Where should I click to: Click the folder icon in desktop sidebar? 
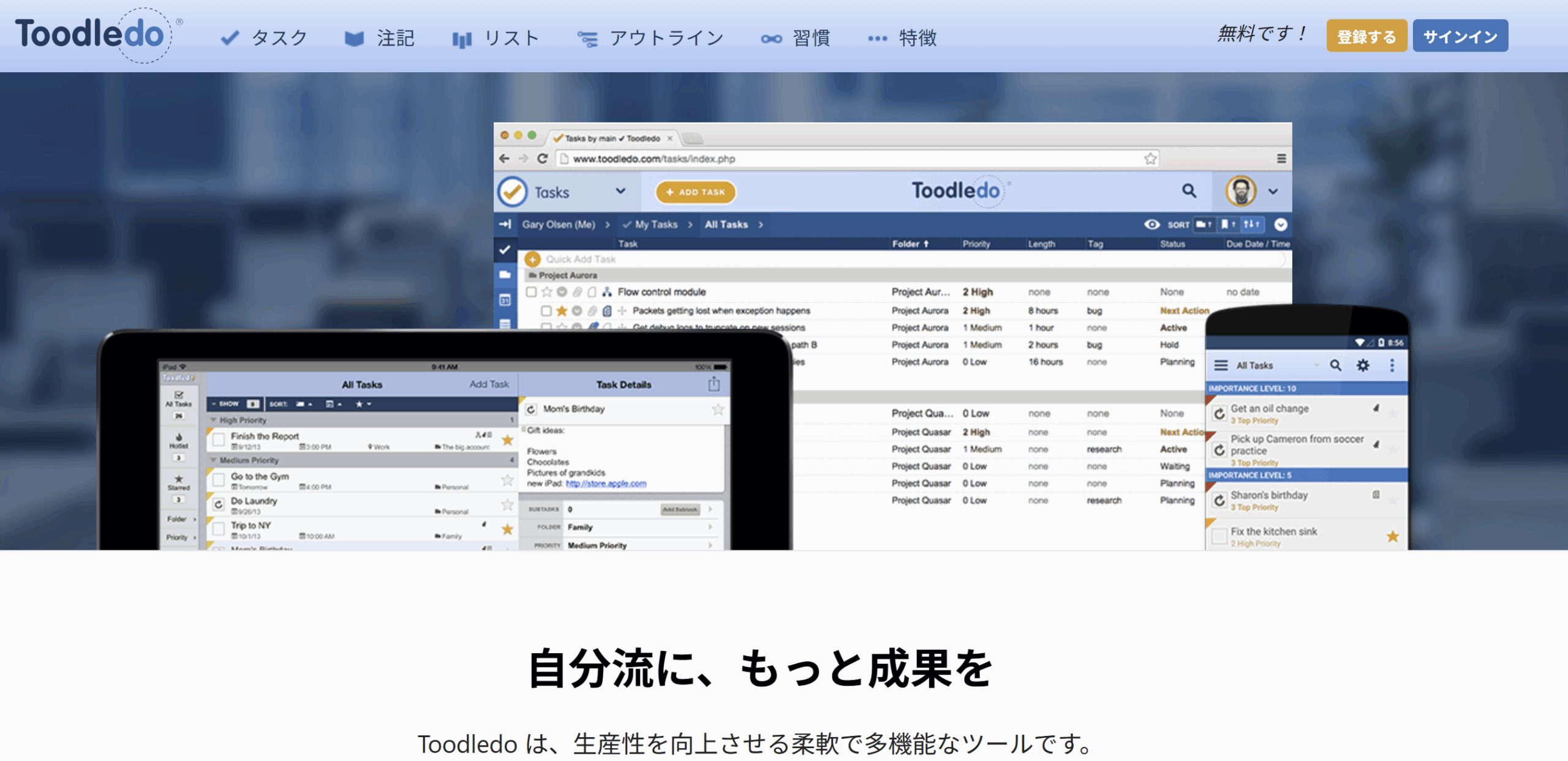505,275
